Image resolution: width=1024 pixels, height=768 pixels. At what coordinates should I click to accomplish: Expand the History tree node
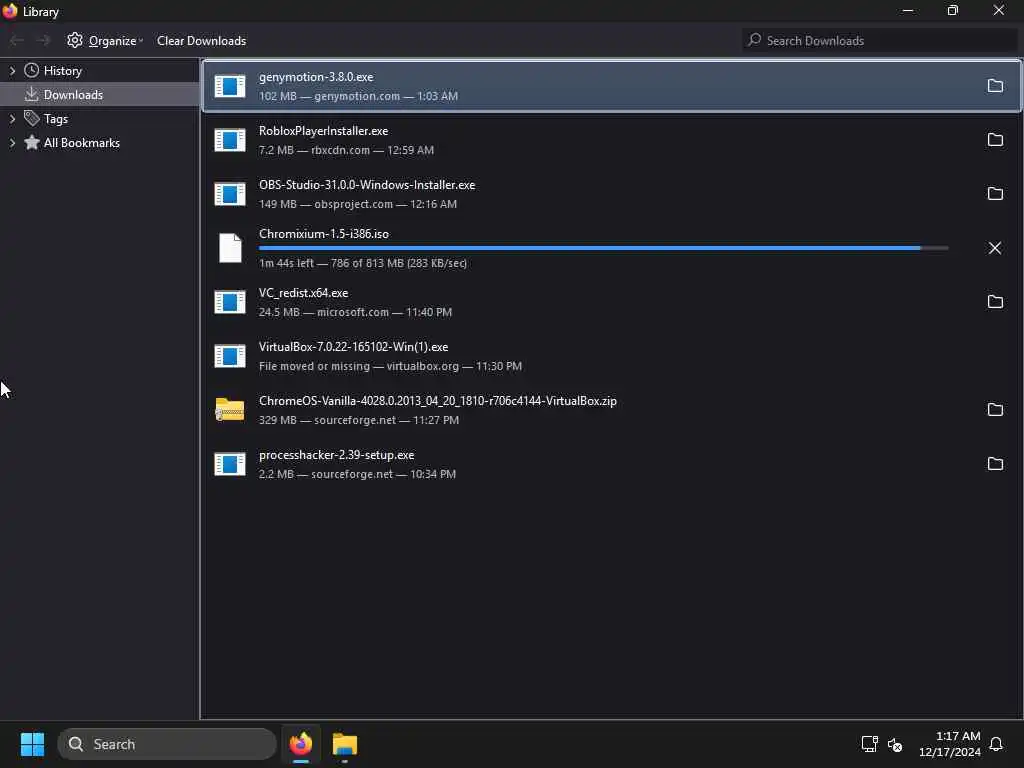point(12,71)
